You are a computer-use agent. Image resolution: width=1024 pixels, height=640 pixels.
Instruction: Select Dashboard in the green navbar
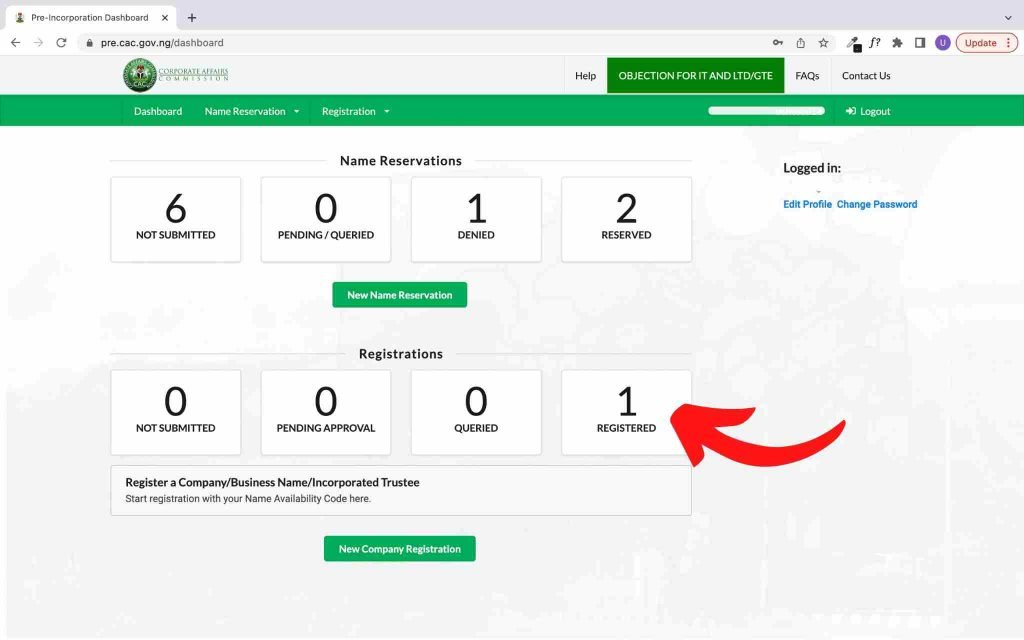pos(158,111)
